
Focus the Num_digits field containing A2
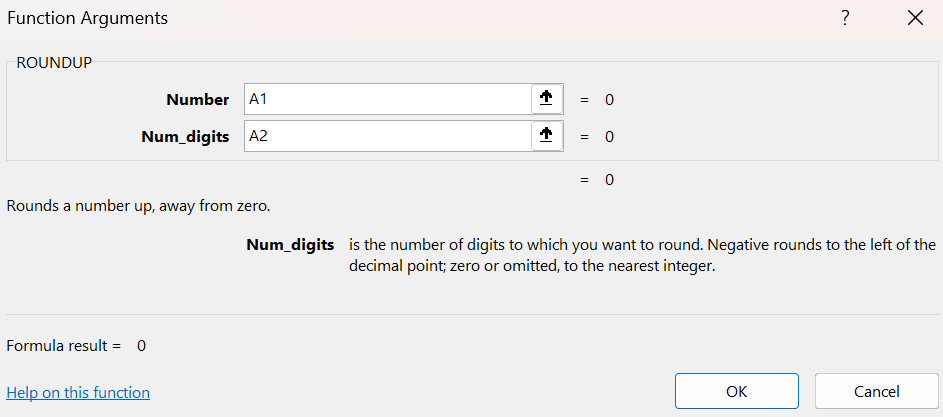click(388, 137)
